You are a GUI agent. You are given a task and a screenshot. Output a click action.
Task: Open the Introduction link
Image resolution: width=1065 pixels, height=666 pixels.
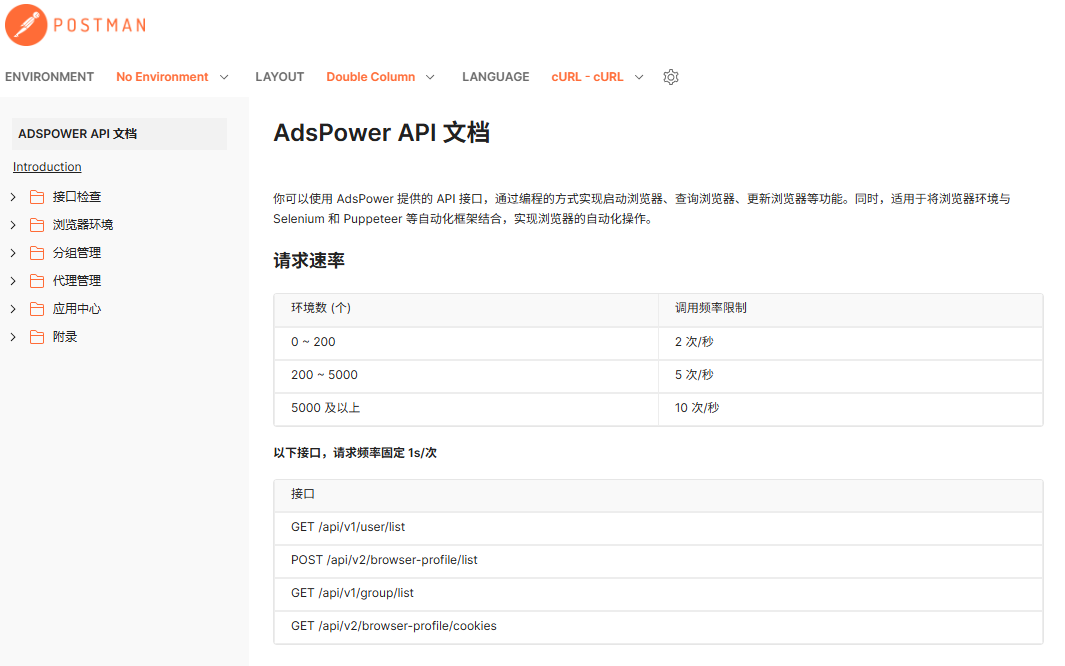[x=46, y=166]
